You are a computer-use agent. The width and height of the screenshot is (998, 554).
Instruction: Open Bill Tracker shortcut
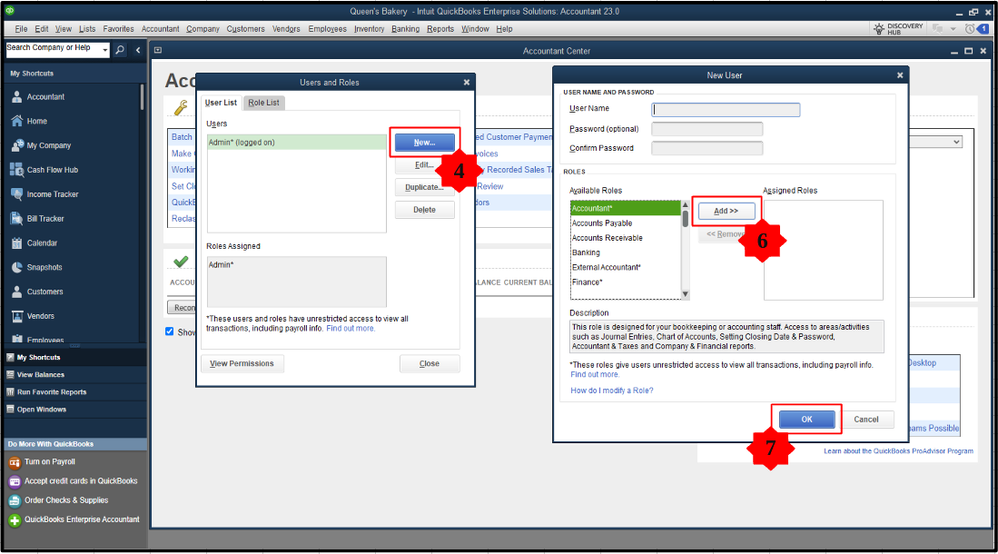click(x=45, y=218)
